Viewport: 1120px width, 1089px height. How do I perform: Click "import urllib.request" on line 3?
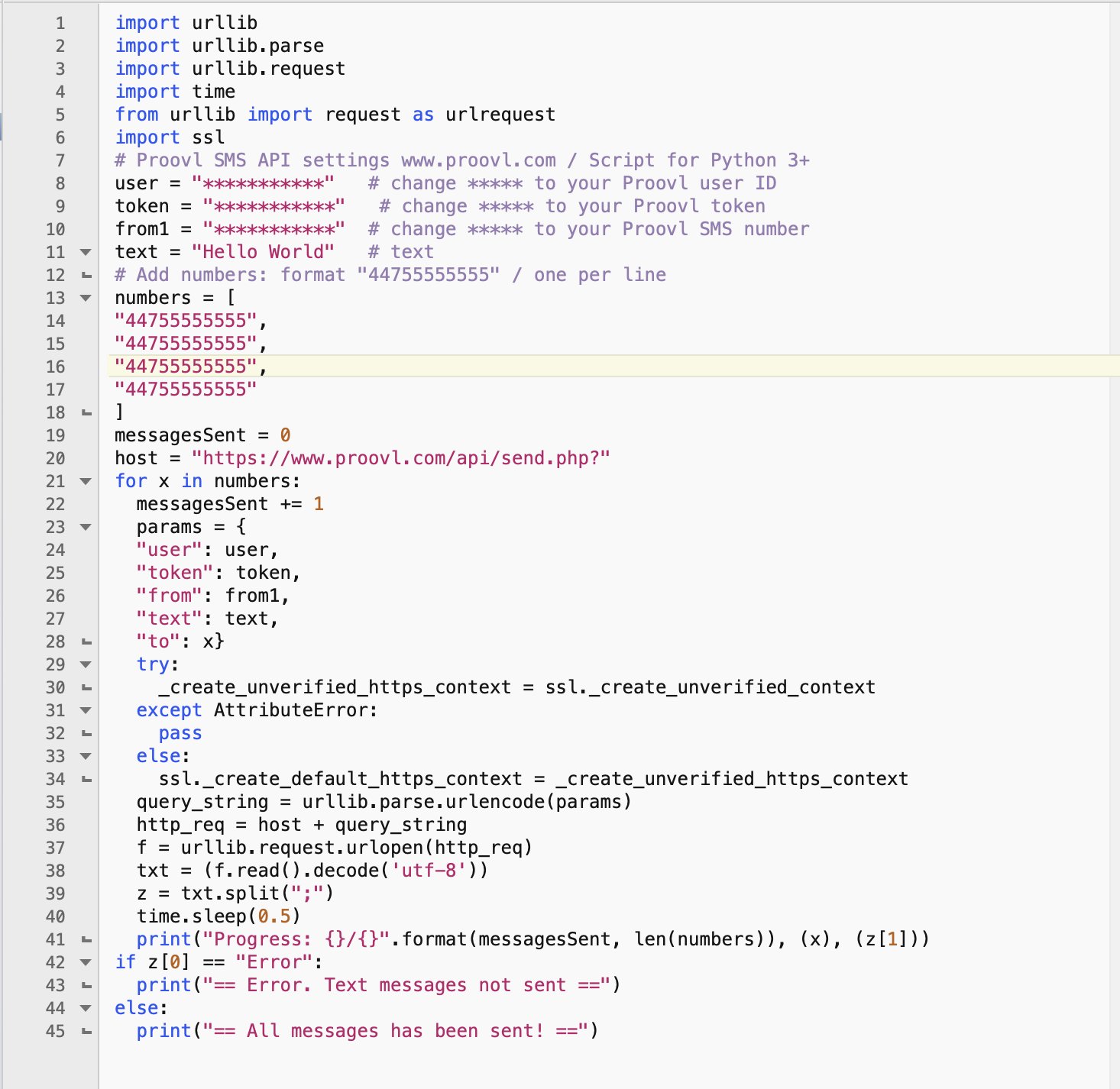[230, 69]
